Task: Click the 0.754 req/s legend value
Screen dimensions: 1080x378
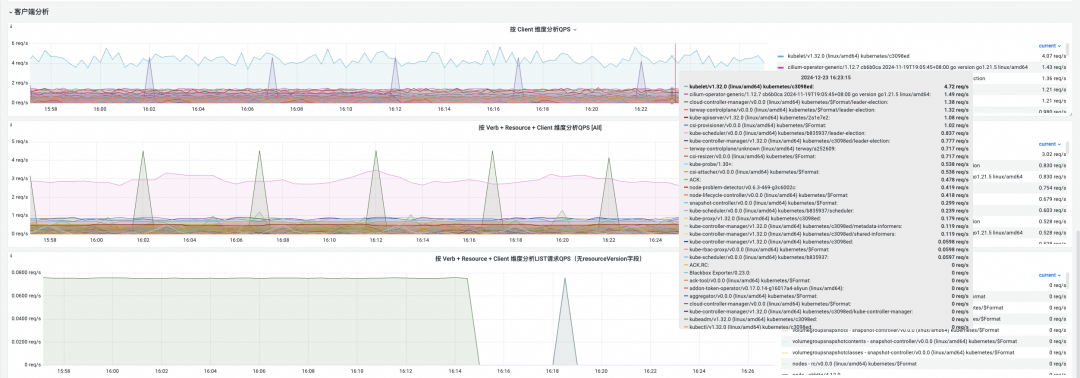Action: tap(1052, 188)
